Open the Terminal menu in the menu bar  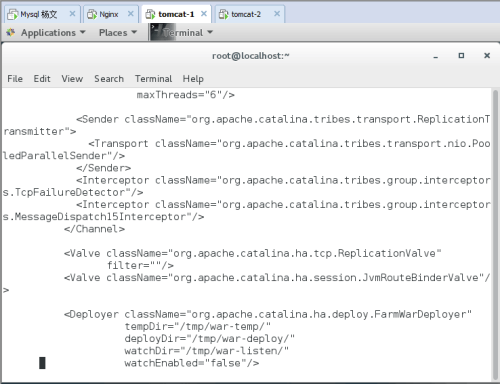click(153, 79)
